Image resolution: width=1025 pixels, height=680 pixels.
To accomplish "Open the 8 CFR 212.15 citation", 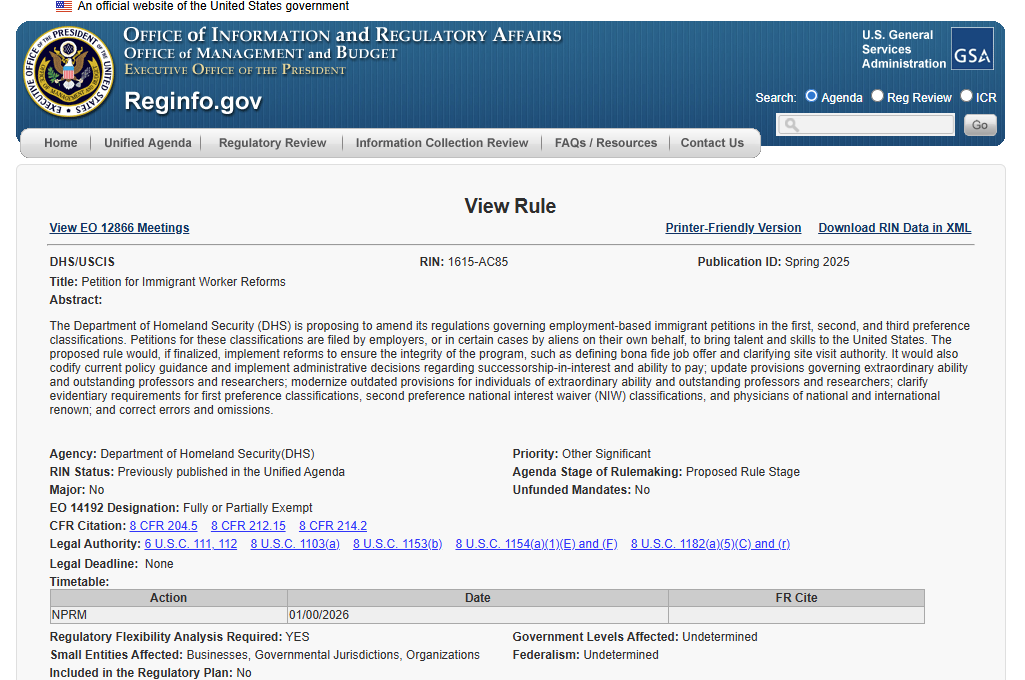I will pyautogui.click(x=248, y=526).
